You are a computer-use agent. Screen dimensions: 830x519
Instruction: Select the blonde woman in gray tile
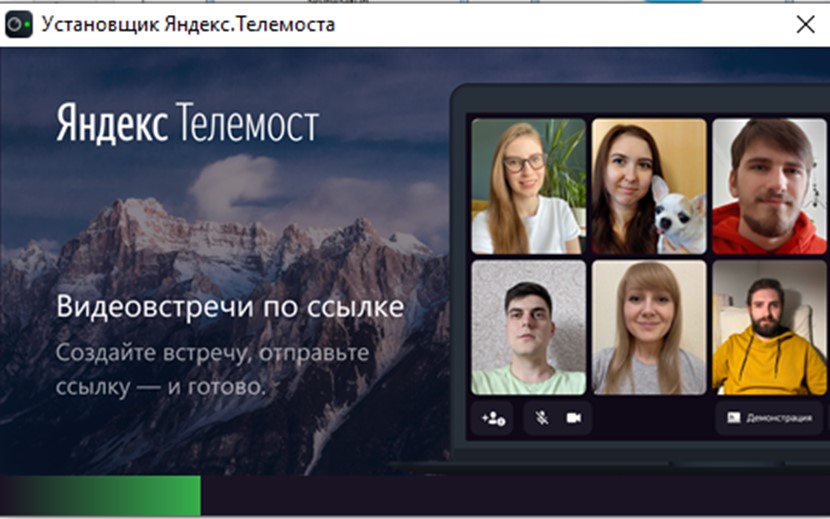point(648,328)
